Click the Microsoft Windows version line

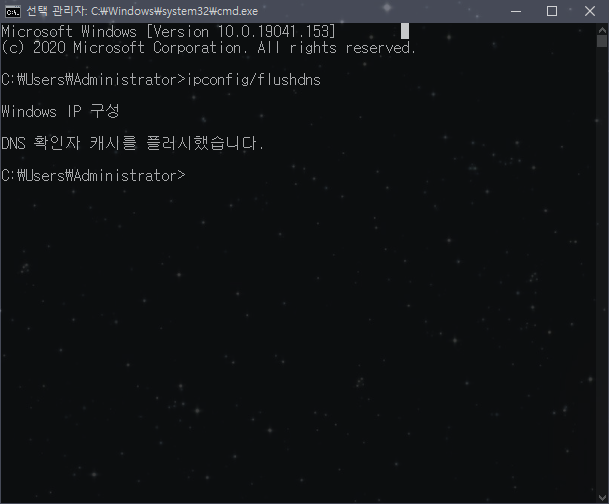point(168,31)
